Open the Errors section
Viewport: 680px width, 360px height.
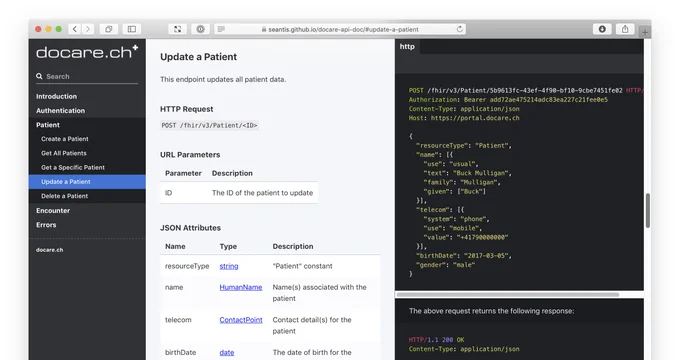point(46,225)
